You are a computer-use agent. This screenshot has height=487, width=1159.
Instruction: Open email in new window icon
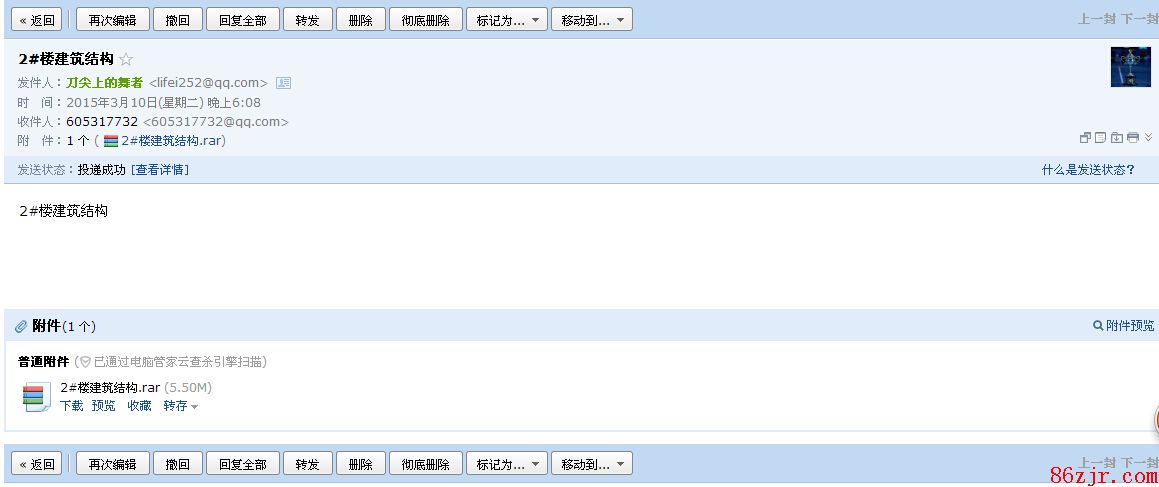1086,138
